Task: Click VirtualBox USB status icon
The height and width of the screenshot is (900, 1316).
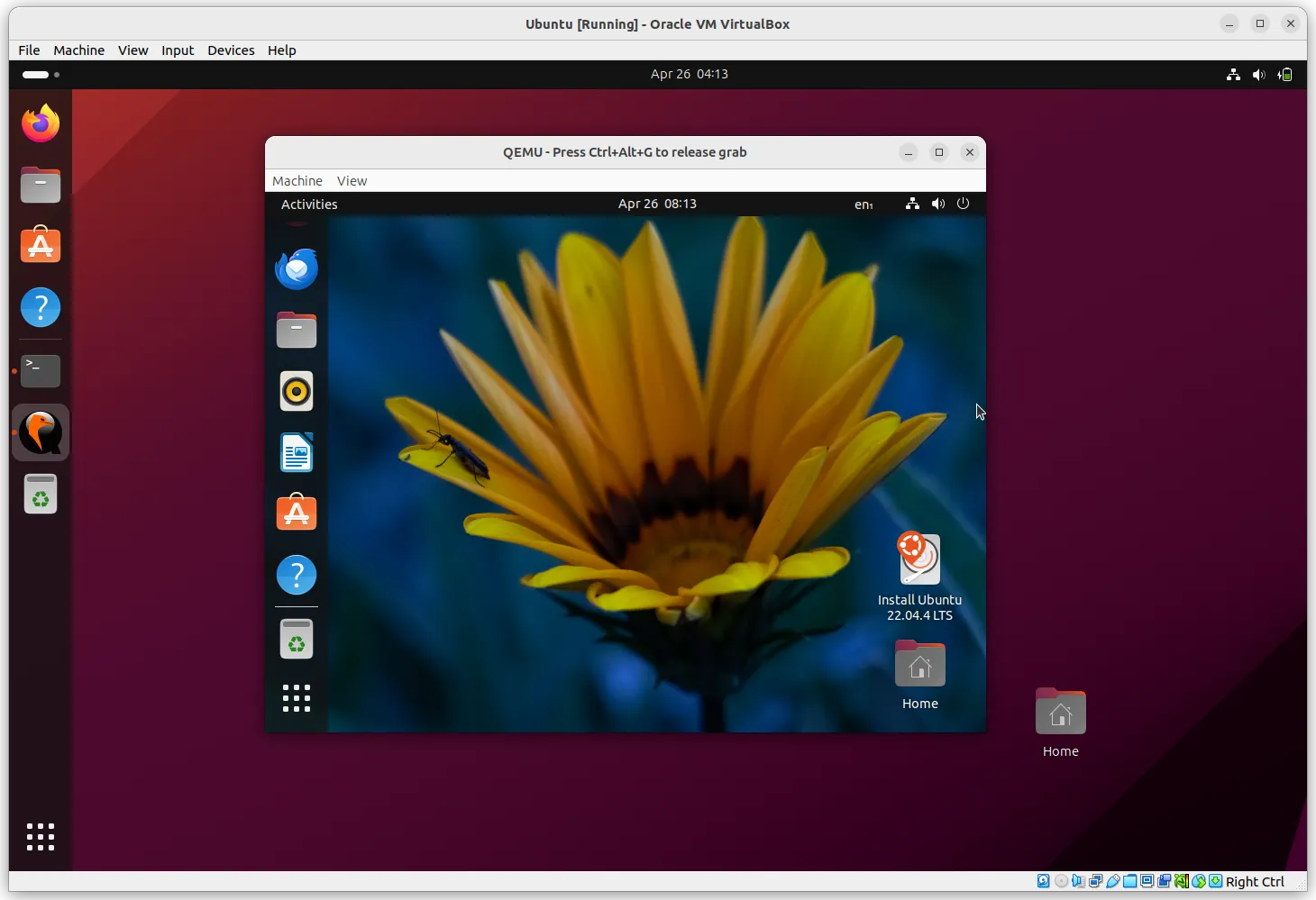Action: [x=1112, y=881]
